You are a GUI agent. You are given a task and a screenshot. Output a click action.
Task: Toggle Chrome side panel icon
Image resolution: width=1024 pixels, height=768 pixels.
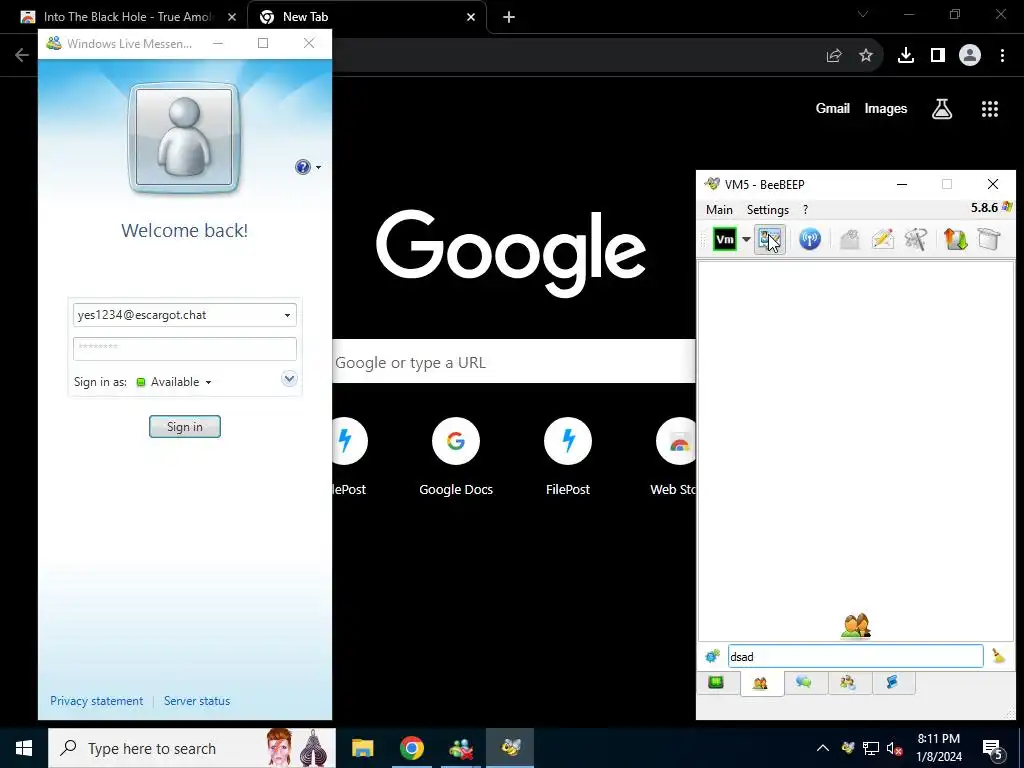point(938,56)
